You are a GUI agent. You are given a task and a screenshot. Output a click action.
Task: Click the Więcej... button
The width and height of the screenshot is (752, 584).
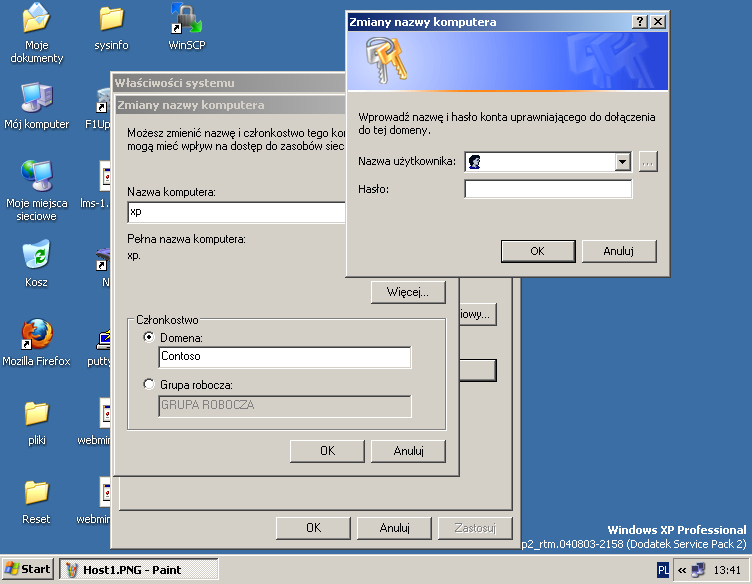[408, 292]
